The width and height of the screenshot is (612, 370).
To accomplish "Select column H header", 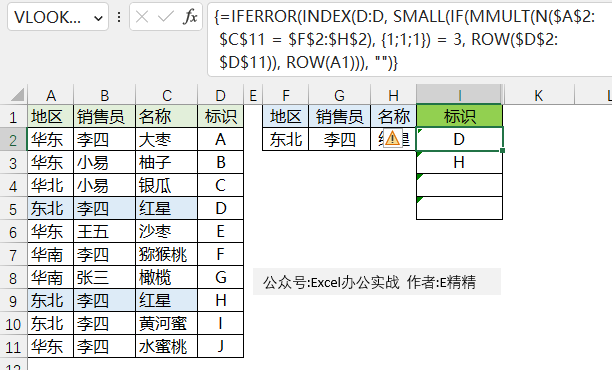I will (393, 96).
